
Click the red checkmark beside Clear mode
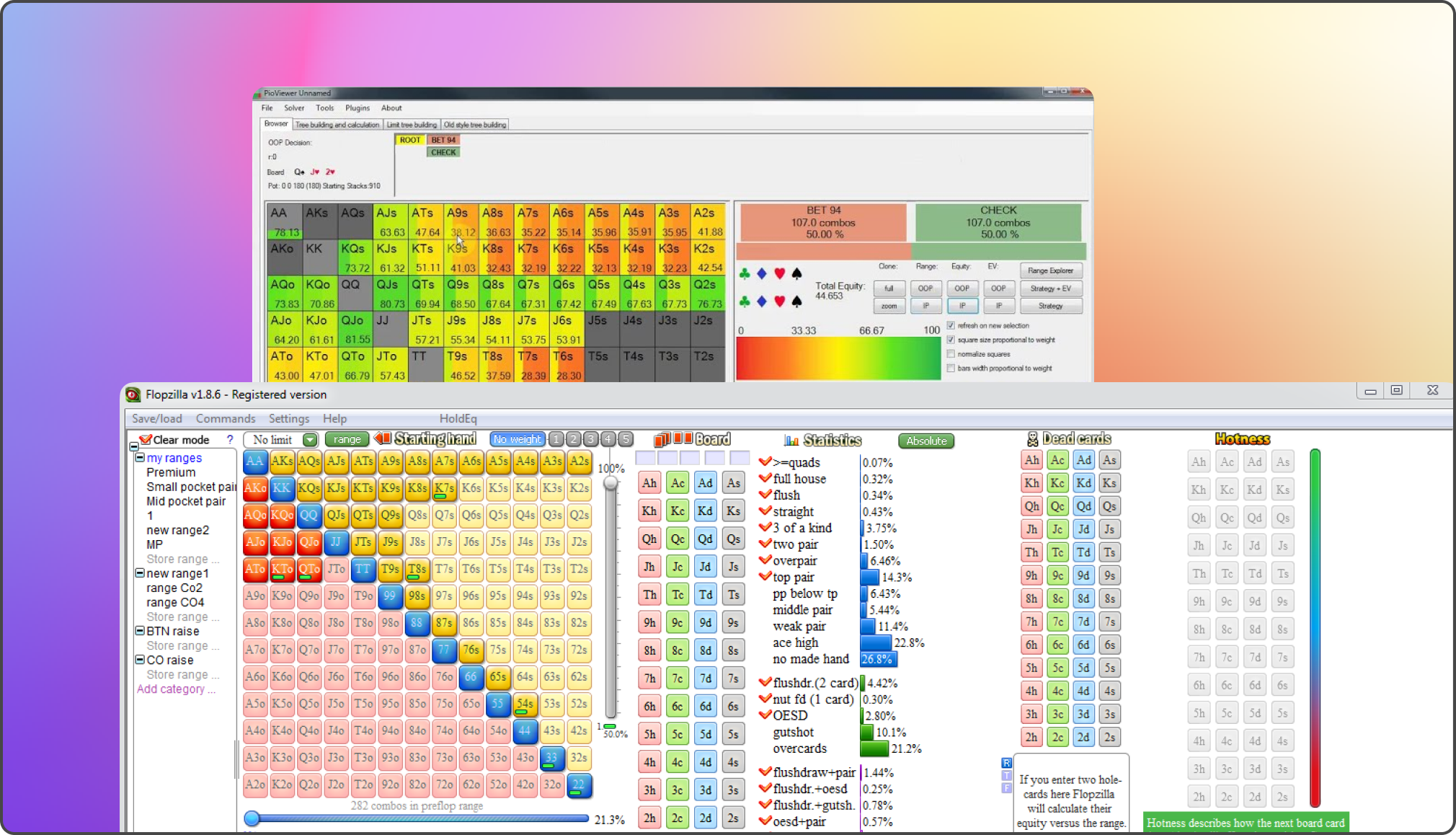tap(145, 439)
